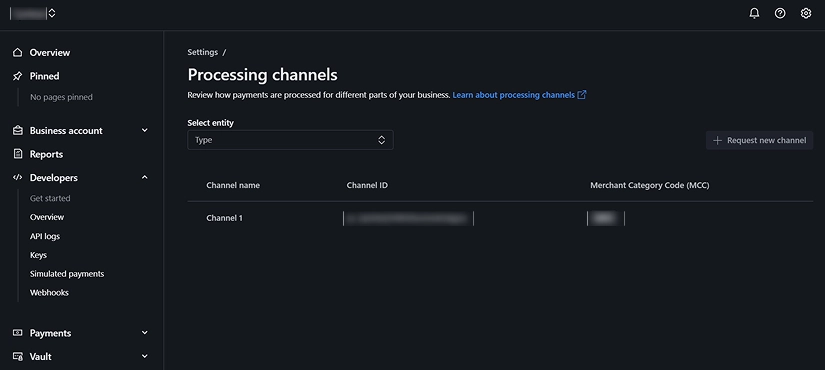The height and width of the screenshot is (370, 825).
Task: Expand the Payments section chevron
Action: (145, 333)
